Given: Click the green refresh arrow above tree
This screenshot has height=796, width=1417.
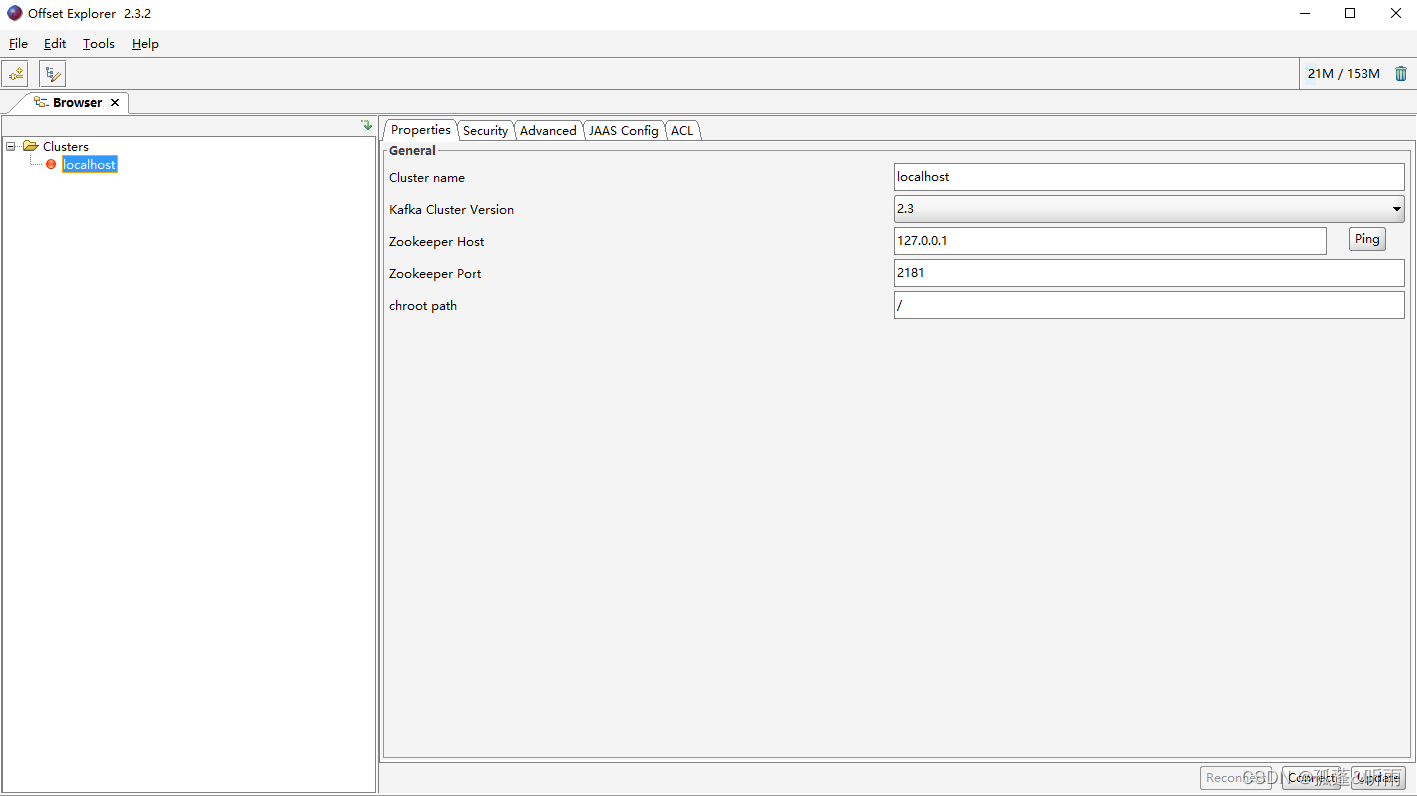Looking at the screenshot, I should pyautogui.click(x=367, y=125).
